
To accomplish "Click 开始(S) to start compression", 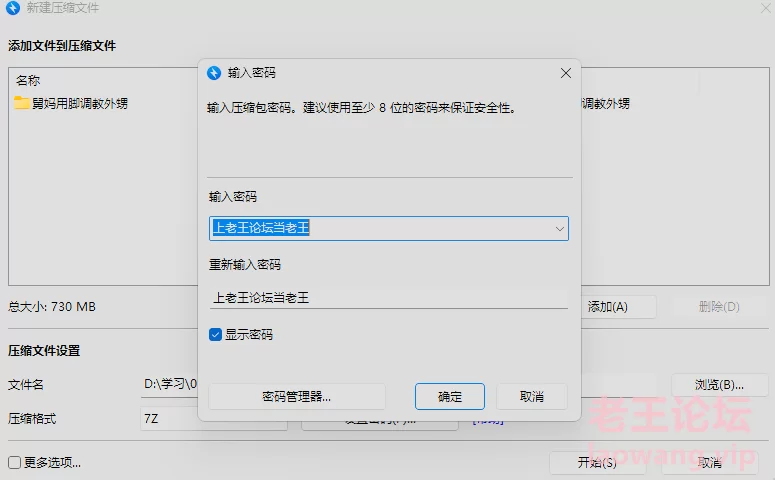I will (x=597, y=462).
